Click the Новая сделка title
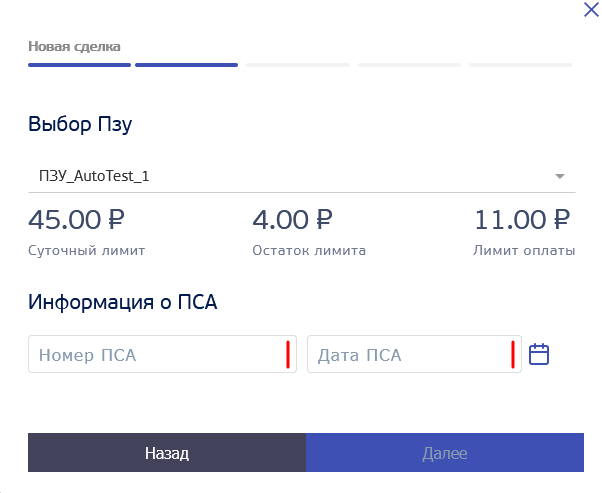 click(74, 46)
